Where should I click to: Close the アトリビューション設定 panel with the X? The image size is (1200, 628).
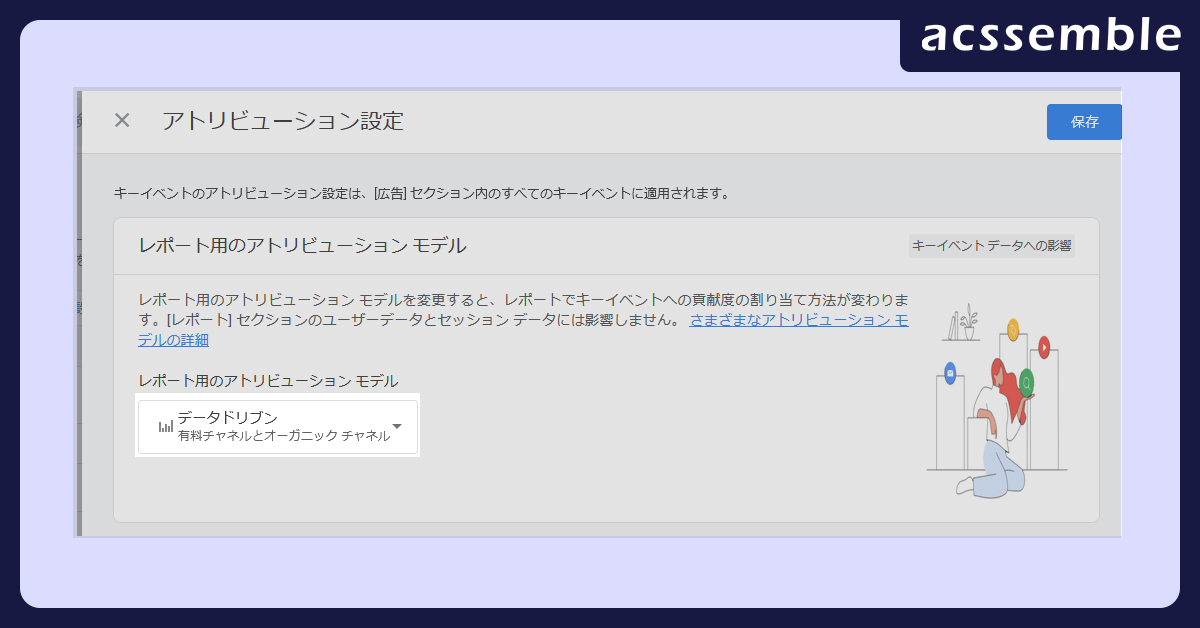tap(122, 121)
